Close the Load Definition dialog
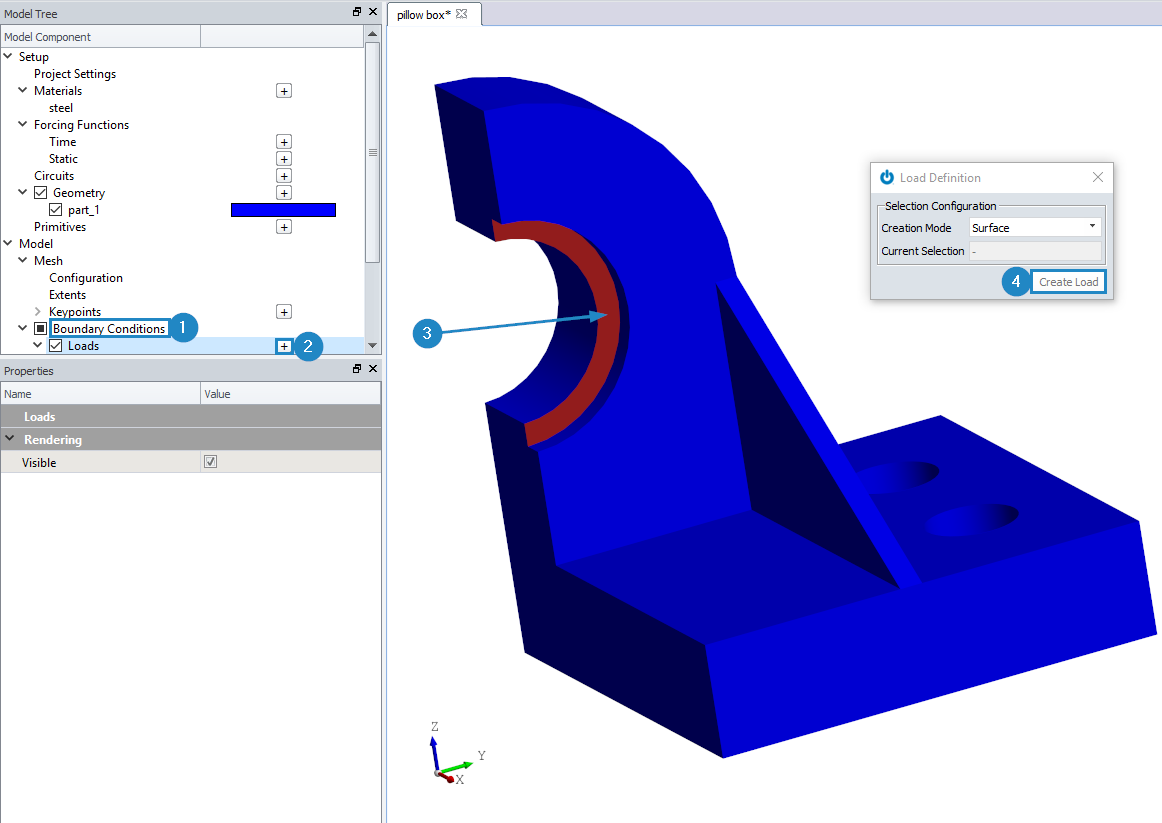 click(1098, 177)
